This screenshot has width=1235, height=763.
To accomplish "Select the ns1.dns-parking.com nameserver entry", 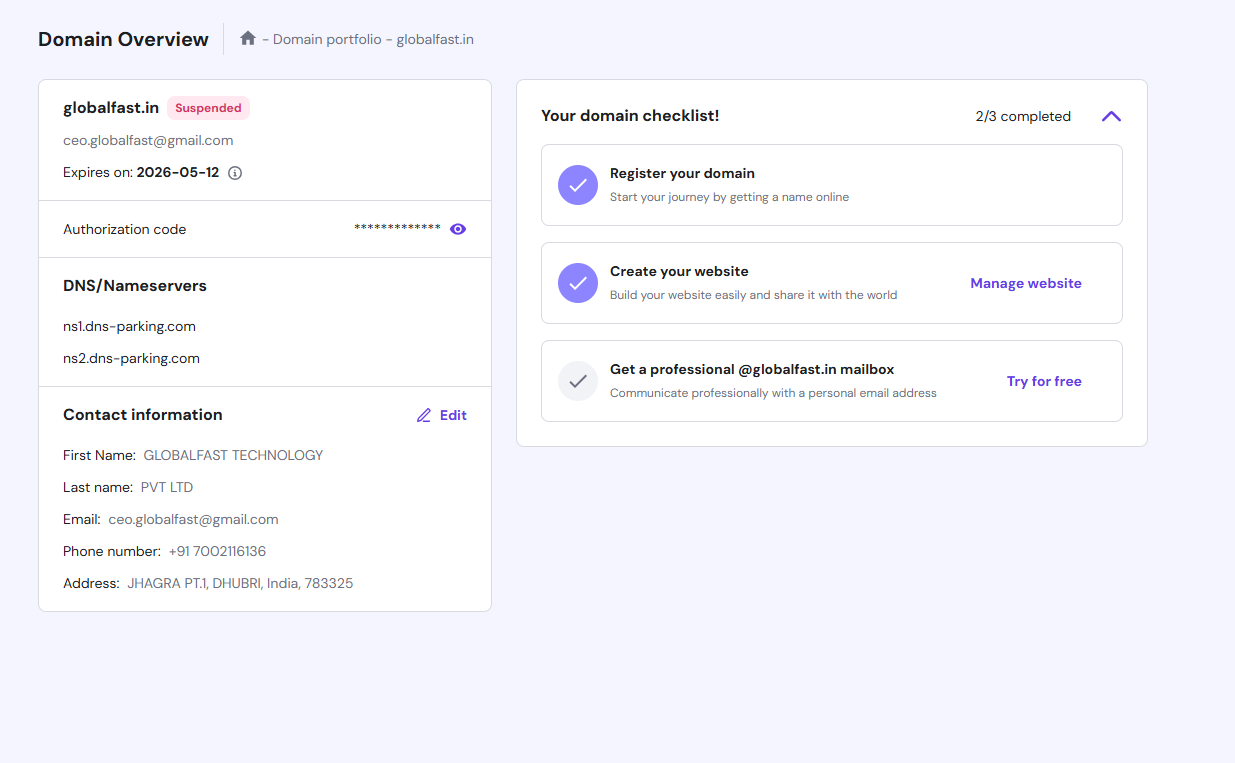I will 129,326.
